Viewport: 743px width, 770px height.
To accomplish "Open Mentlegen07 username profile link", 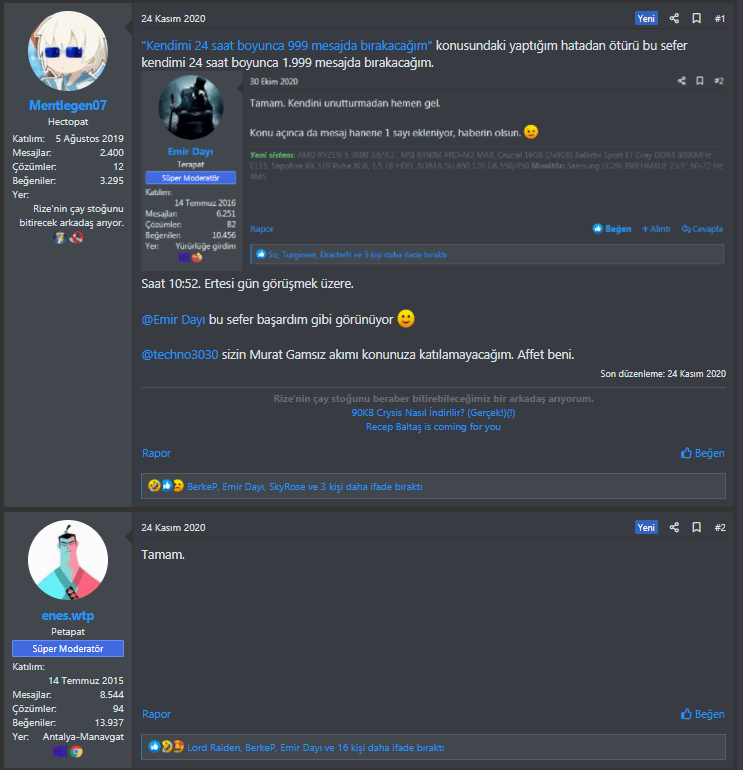I will pyautogui.click(x=68, y=105).
